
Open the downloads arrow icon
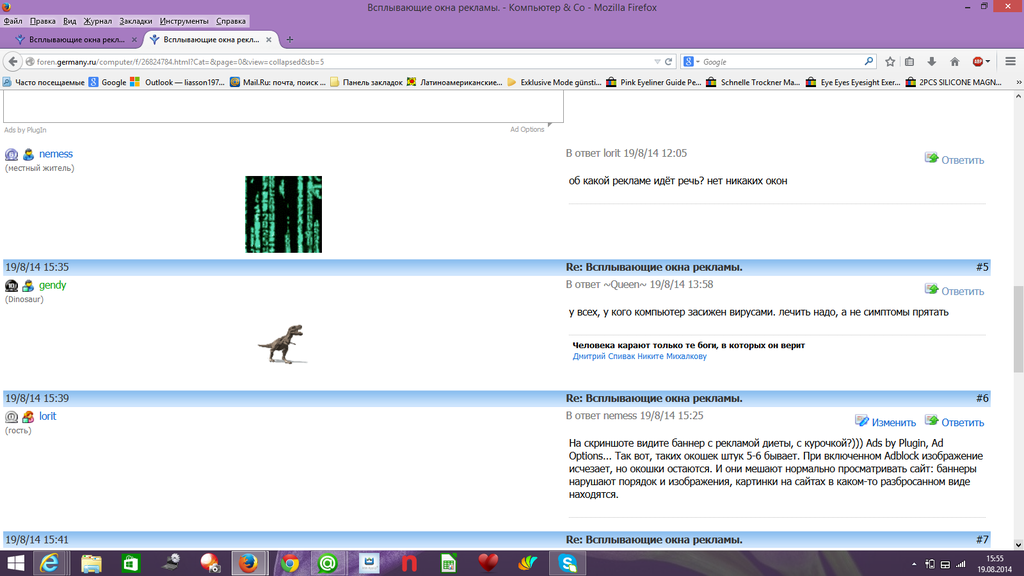pos(932,61)
